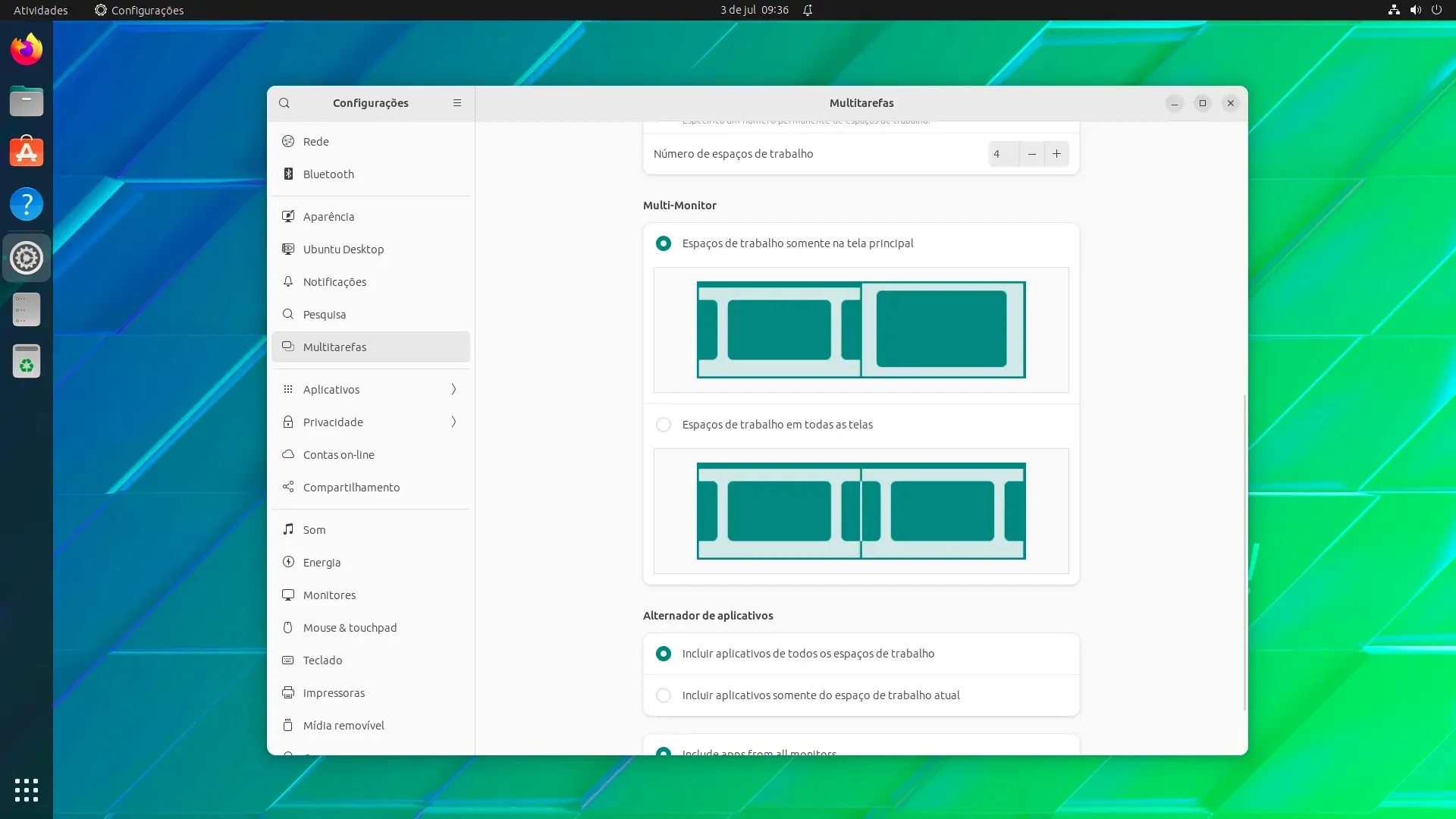Click the vertical scrollbar of Multitarefas panel

(1244, 552)
